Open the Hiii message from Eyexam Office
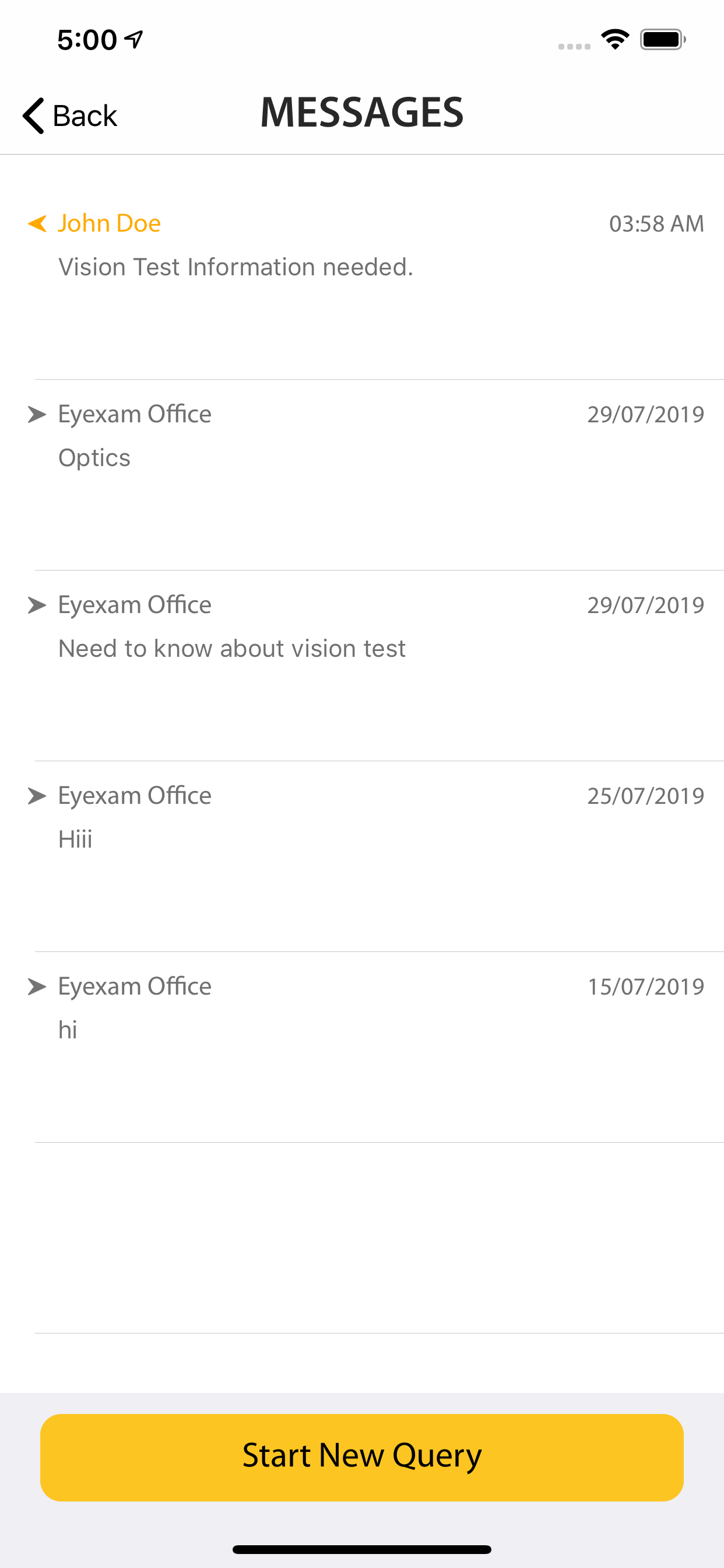The height and width of the screenshot is (1568, 724). (75, 839)
